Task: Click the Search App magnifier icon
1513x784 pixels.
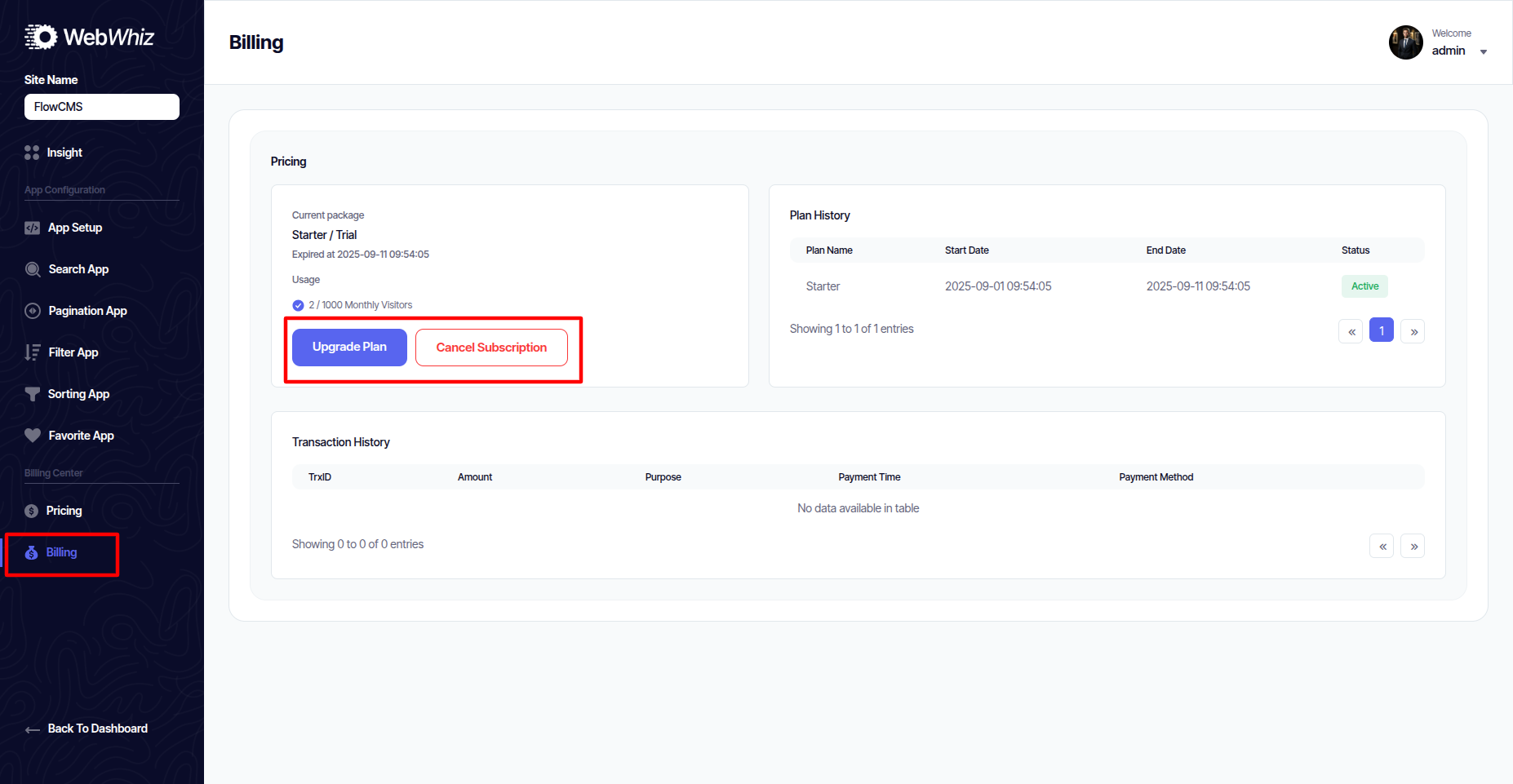Action: pos(33,270)
